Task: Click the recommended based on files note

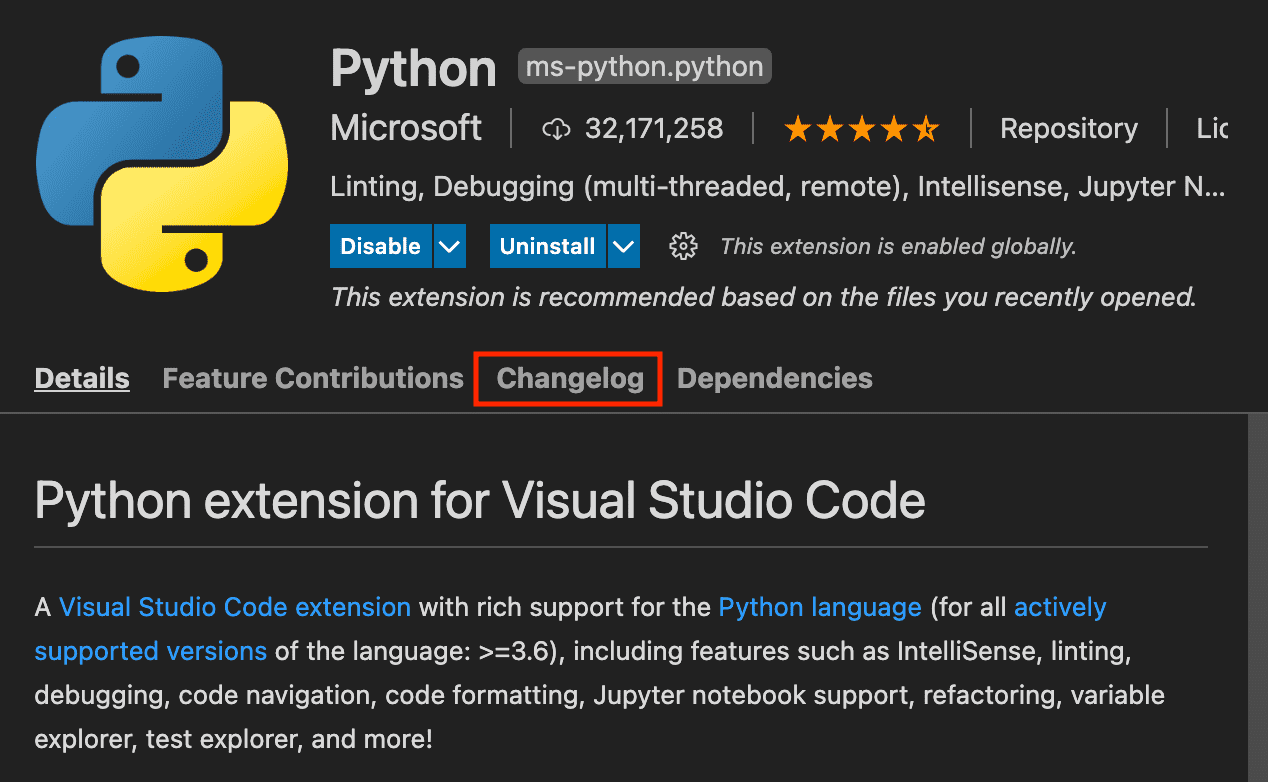Action: 764,297
